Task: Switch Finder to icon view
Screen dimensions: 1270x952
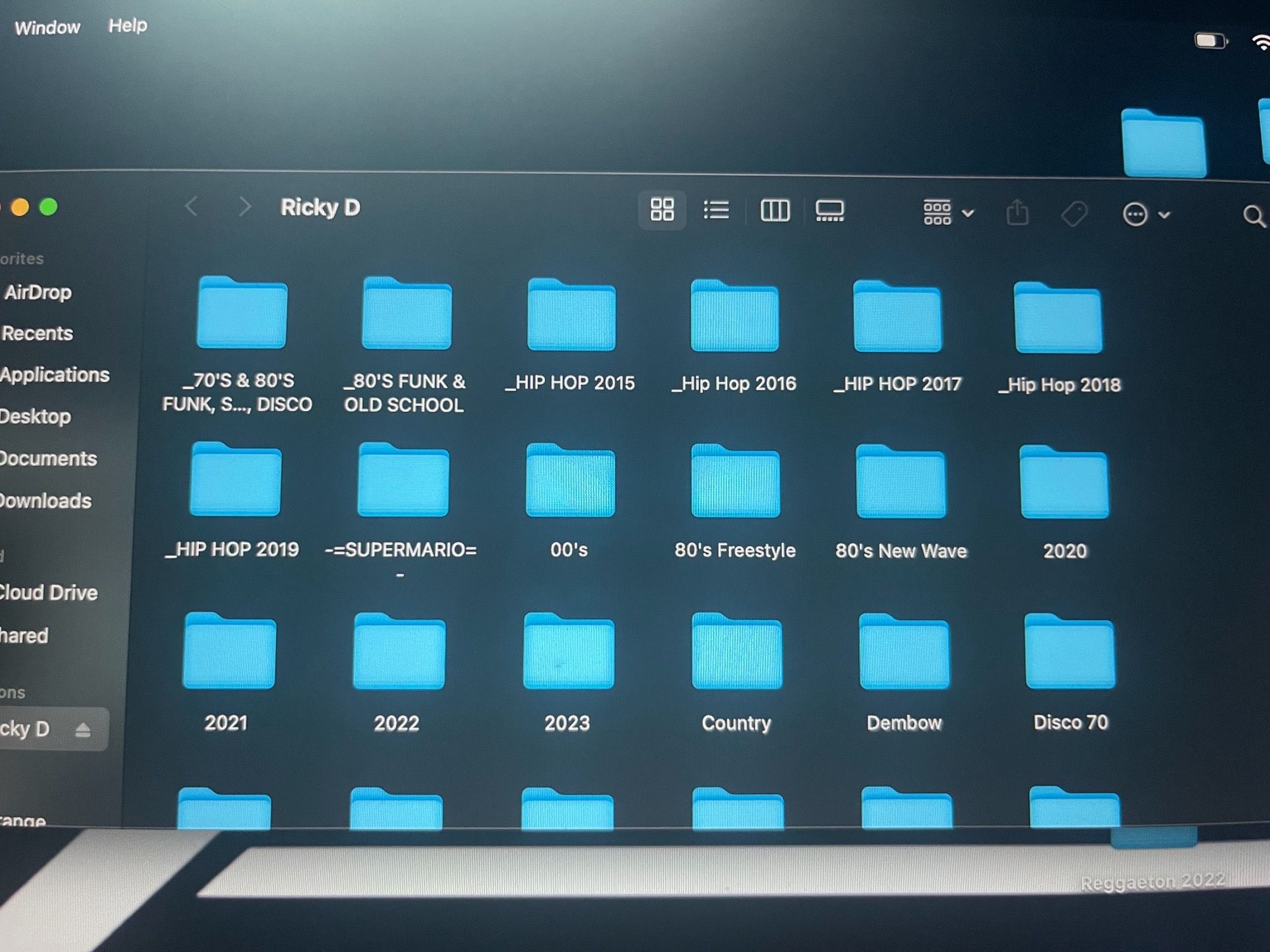Action: pyautogui.click(x=662, y=210)
